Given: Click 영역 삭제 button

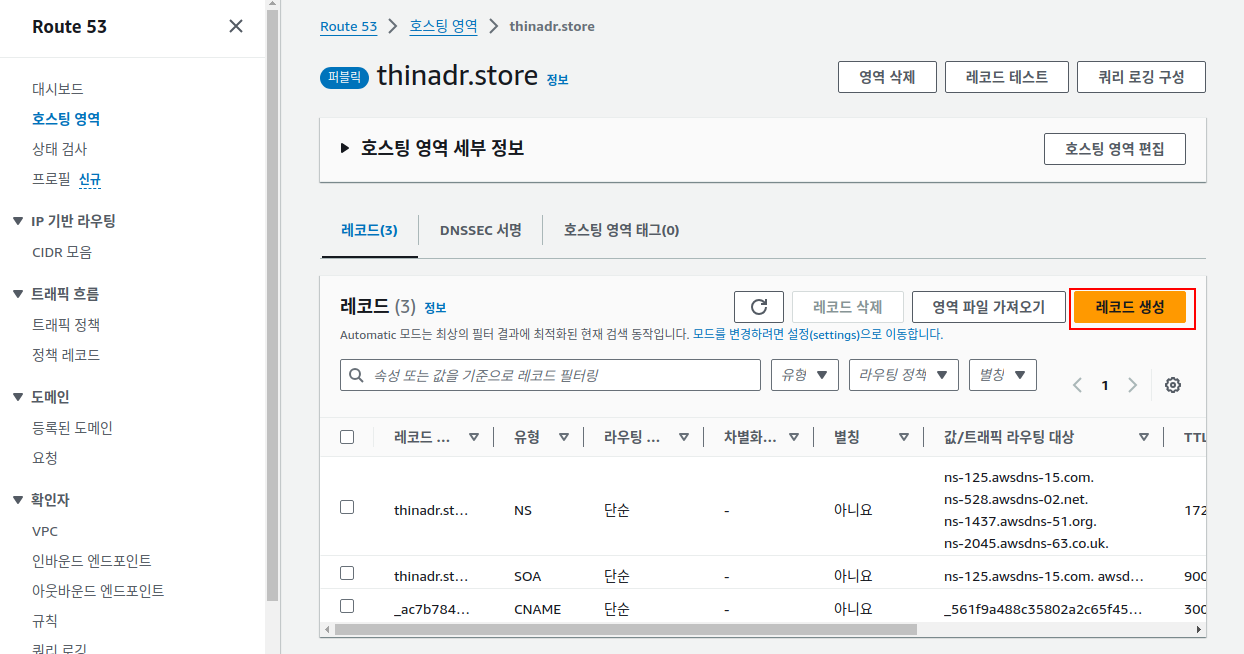Looking at the screenshot, I should [x=887, y=77].
